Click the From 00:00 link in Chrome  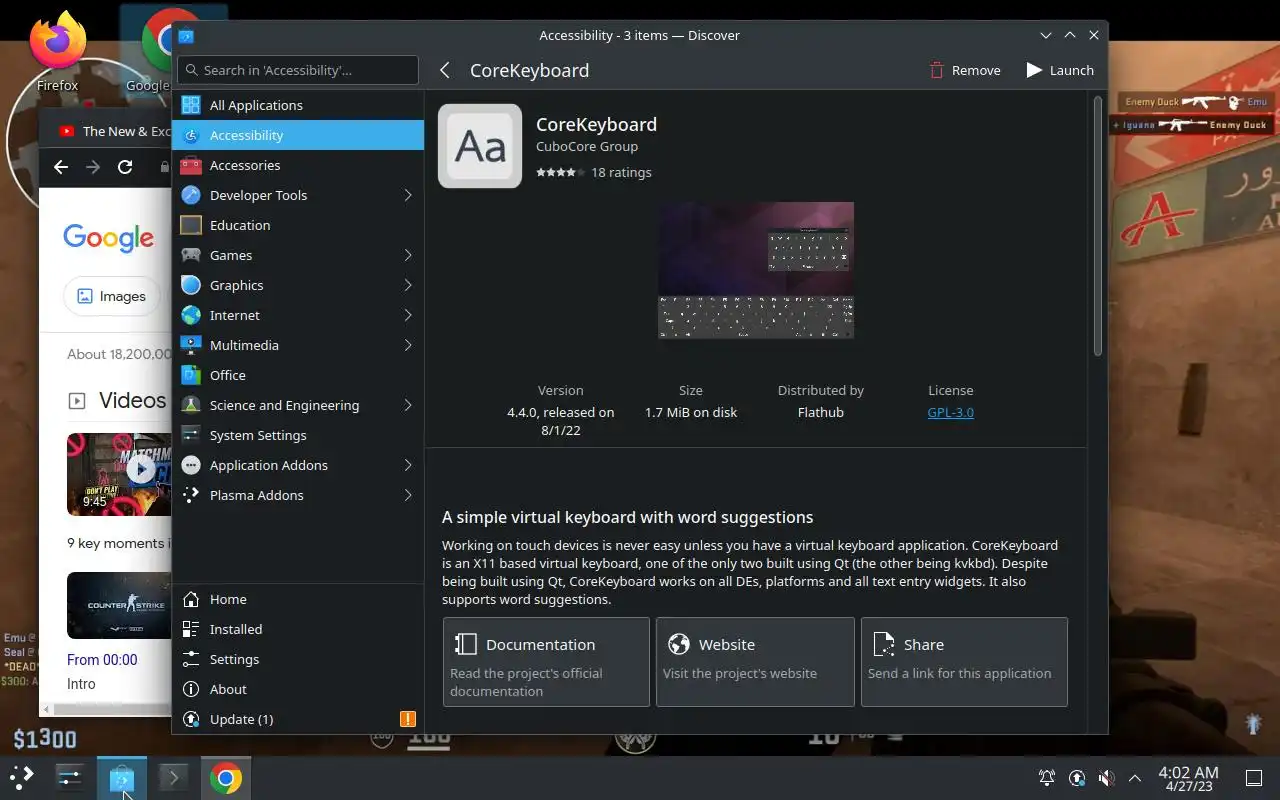click(x=102, y=660)
